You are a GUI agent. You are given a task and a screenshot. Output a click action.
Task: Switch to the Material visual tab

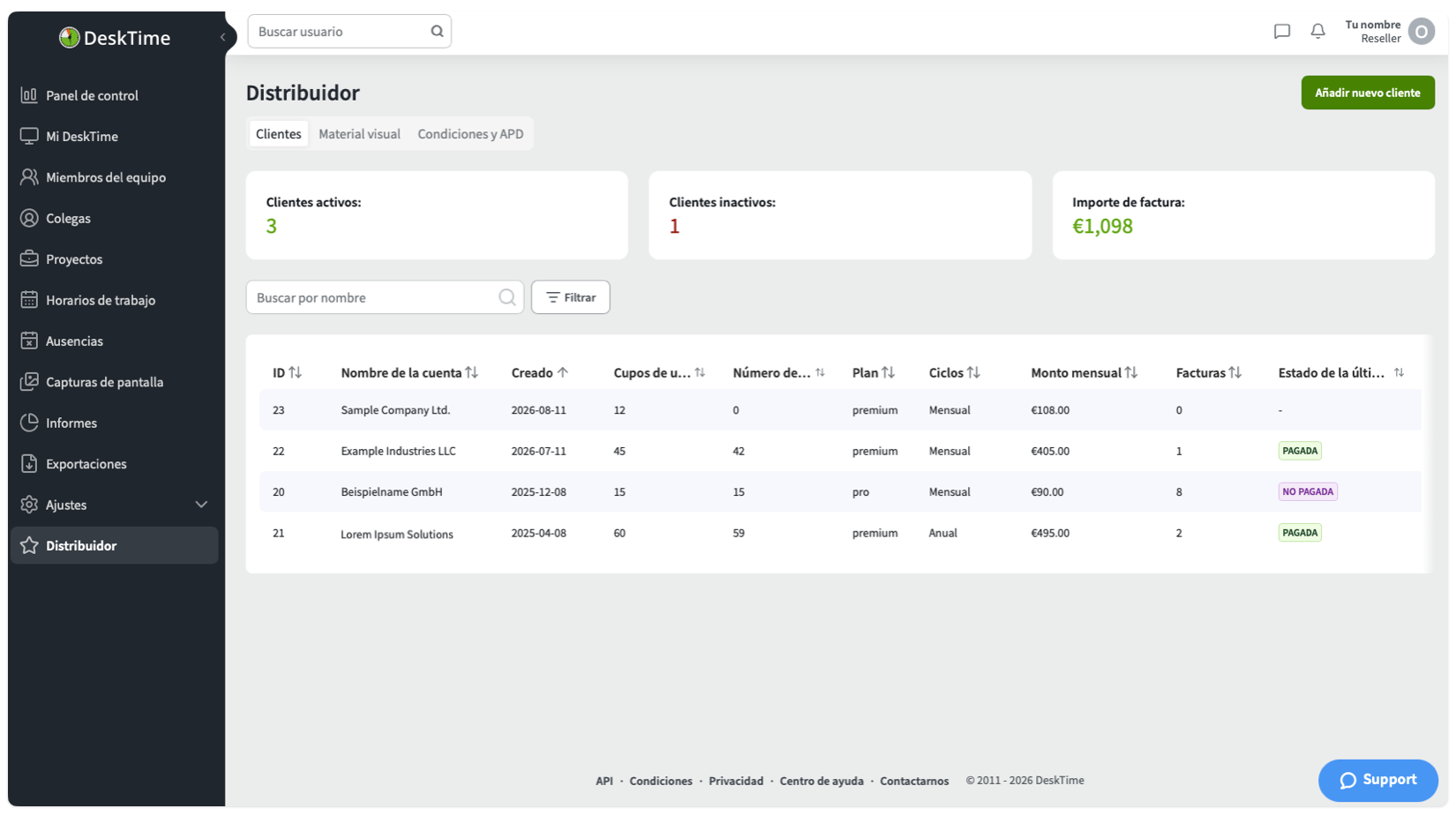point(359,134)
